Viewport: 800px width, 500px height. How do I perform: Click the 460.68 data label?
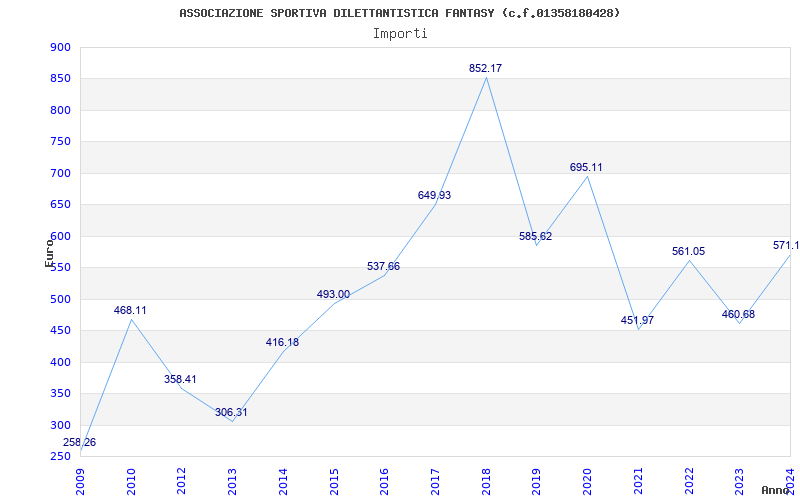738,315
